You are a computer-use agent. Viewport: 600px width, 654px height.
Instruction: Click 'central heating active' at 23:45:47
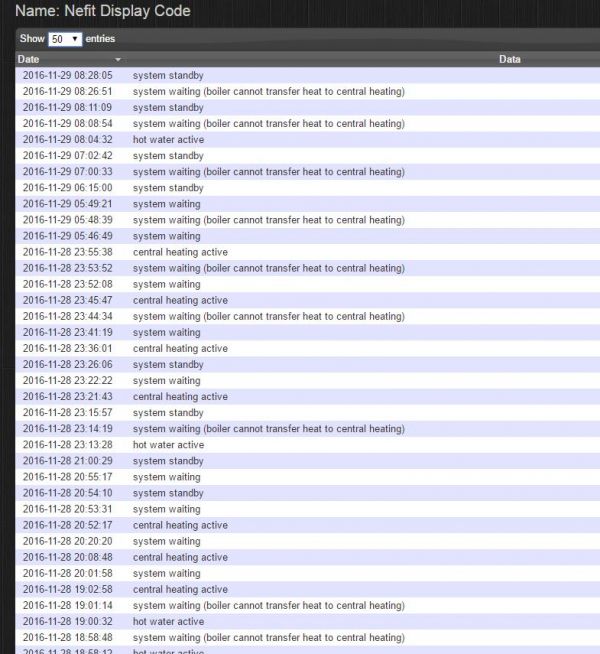[x=180, y=300]
